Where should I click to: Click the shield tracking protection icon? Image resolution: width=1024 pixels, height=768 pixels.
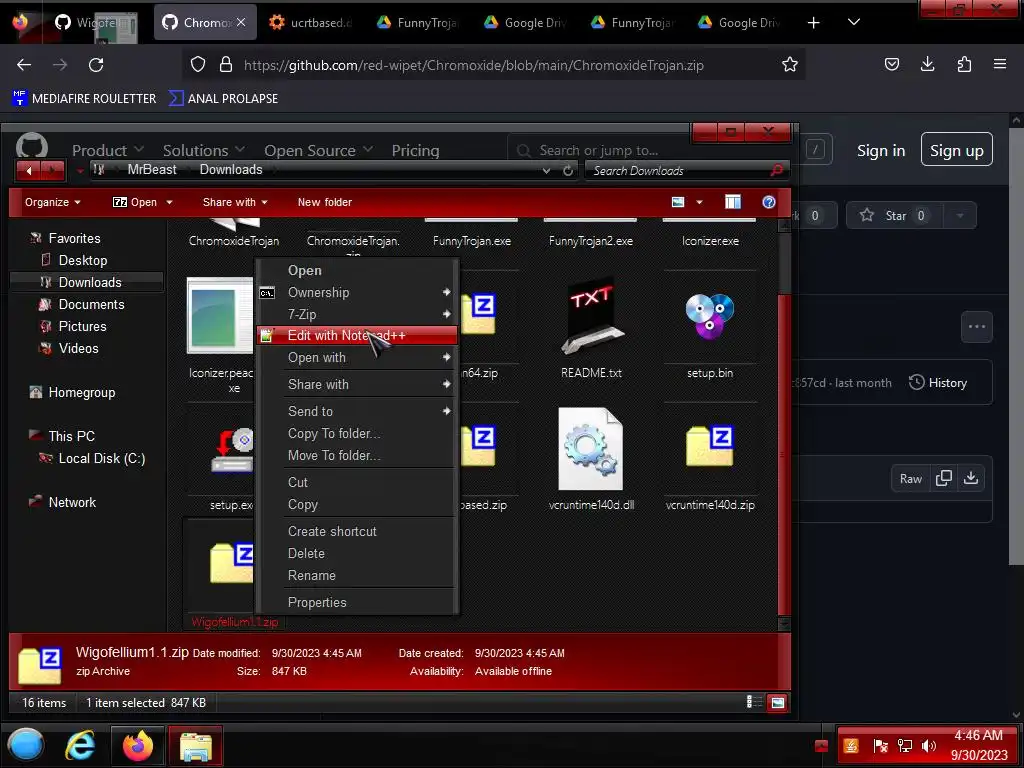[198, 65]
